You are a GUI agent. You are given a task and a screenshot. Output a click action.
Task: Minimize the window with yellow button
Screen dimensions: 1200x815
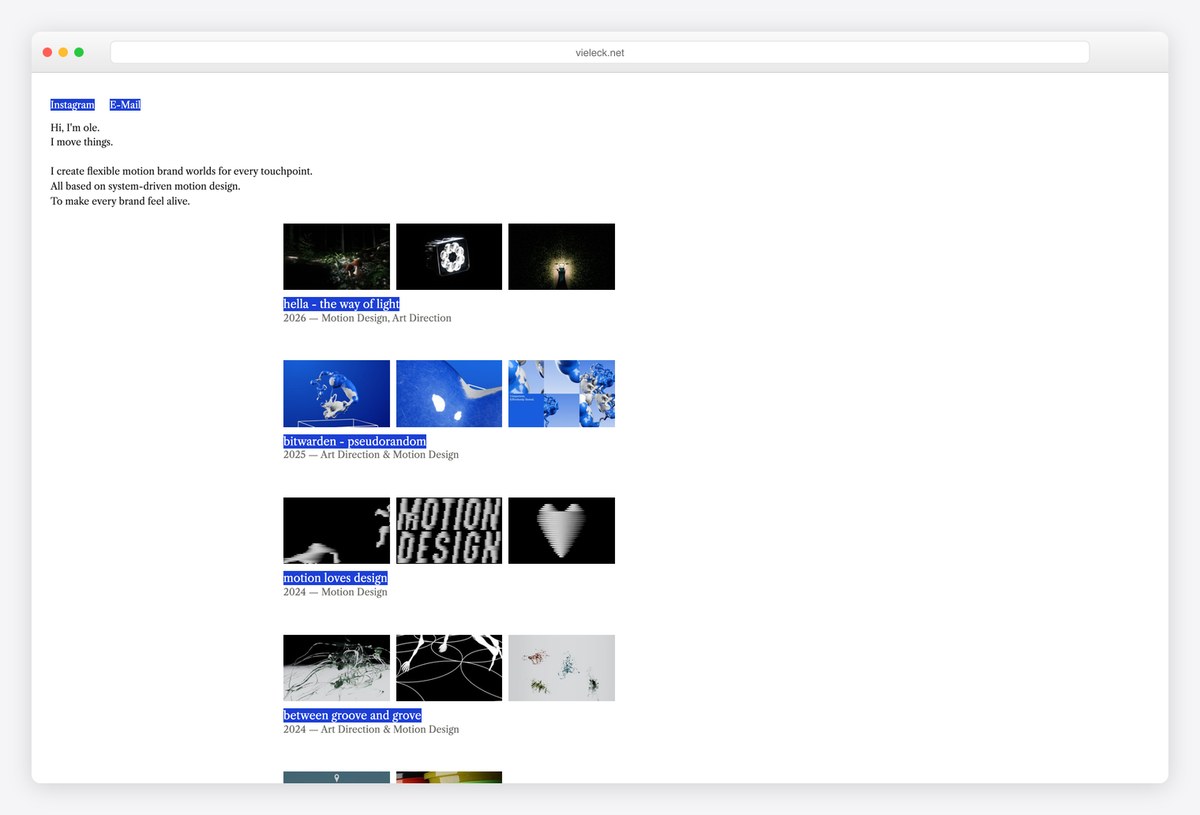(x=63, y=52)
